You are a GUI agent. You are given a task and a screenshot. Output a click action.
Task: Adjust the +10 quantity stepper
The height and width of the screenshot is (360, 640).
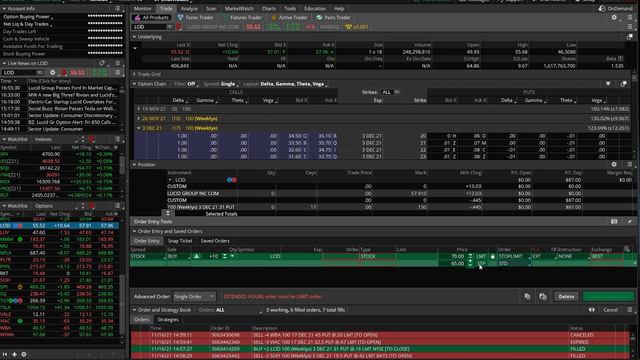pos(224,256)
